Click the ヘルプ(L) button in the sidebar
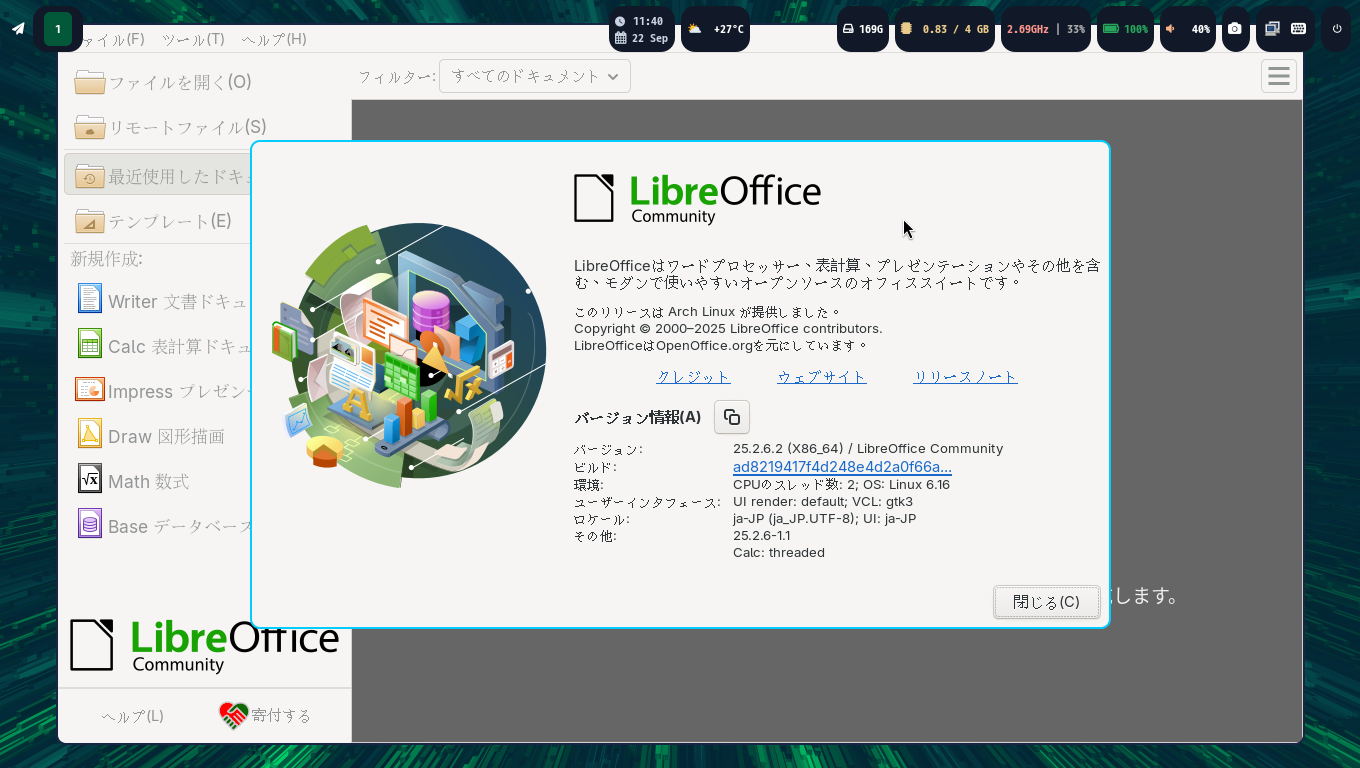This screenshot has height=768, width=1360. (132, 716)
